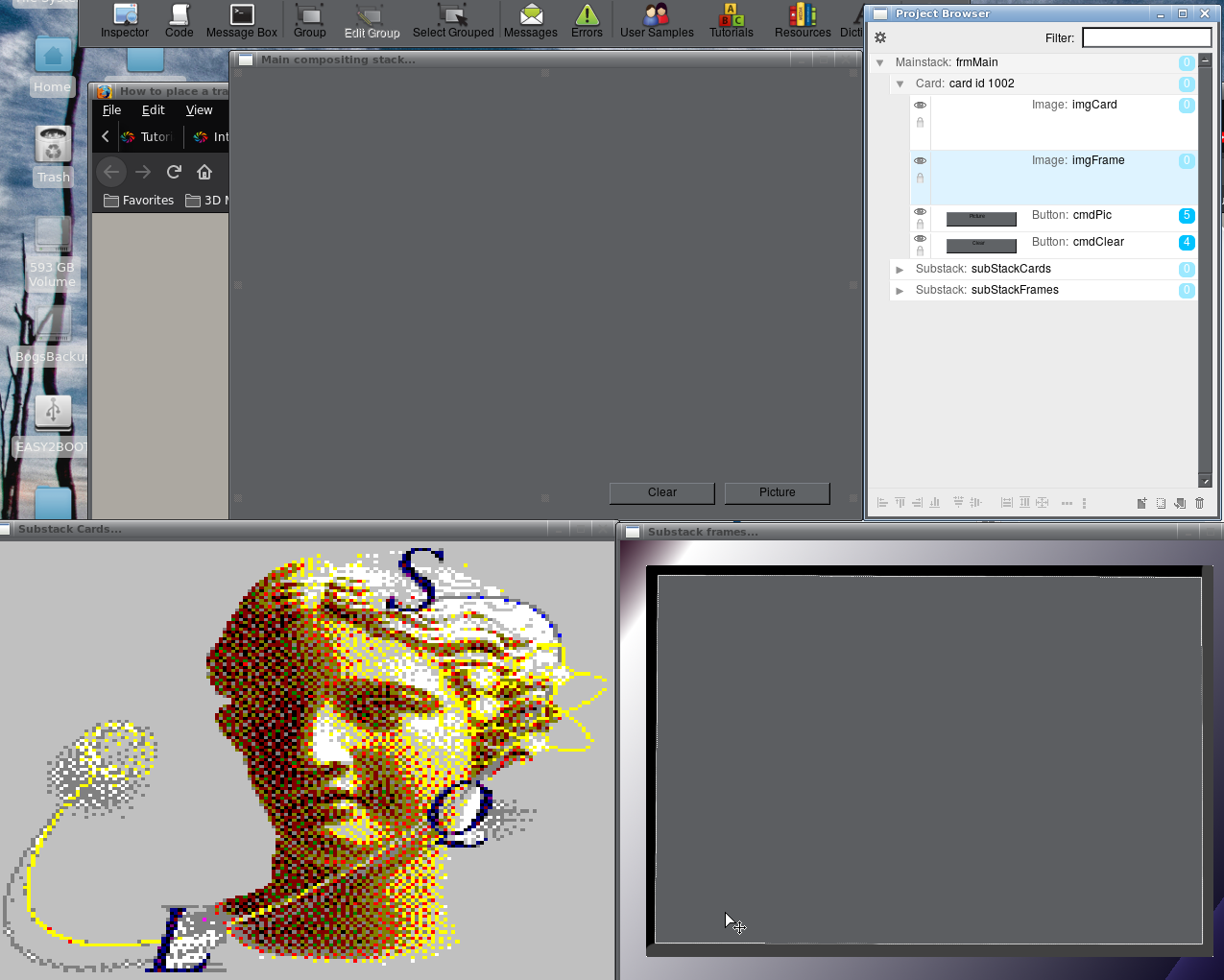Click the Project Browser vertical scrollbar
This screenshot has height=980, width=1224.
pos(1205,269)
